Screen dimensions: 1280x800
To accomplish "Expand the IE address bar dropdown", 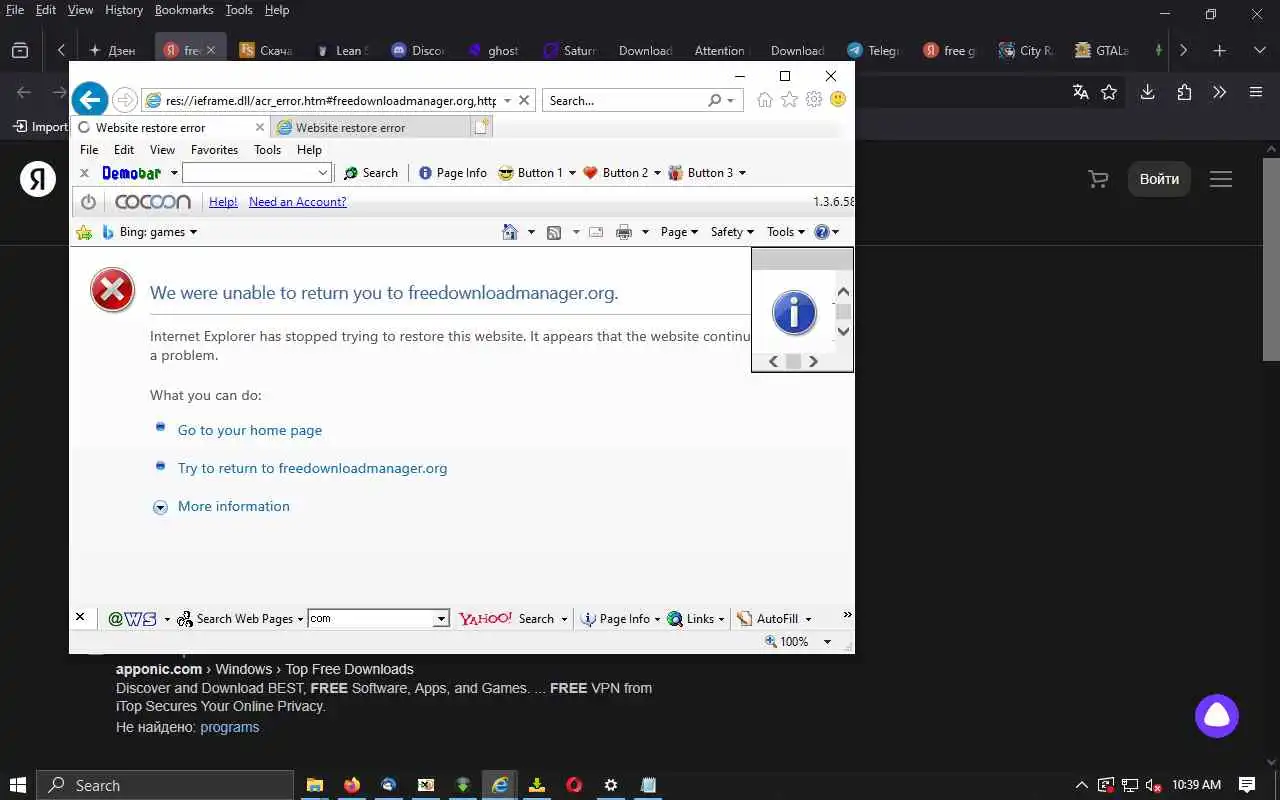I will pyautogui.click(x=508, y=100).
